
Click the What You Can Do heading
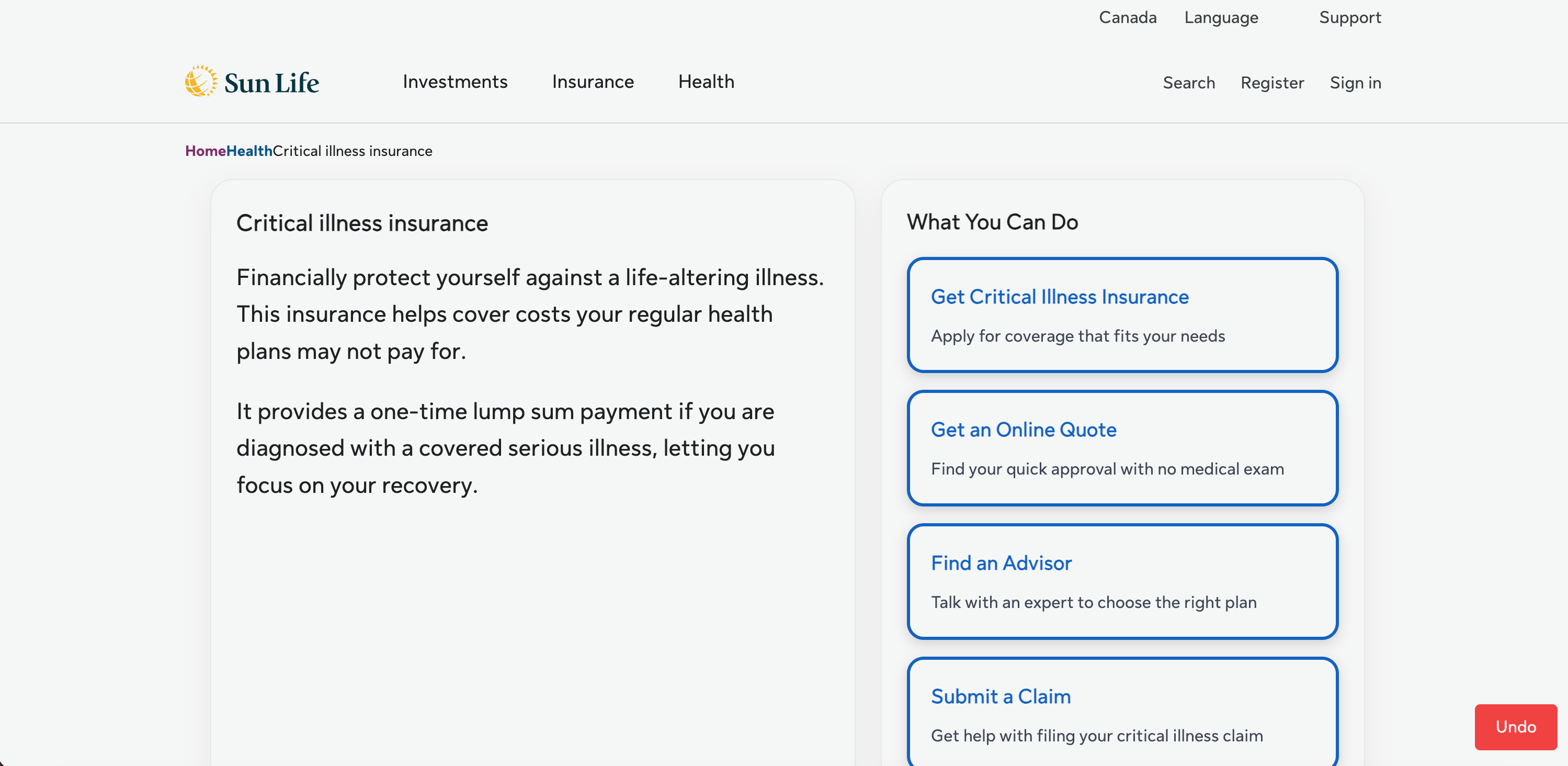(992, 222)
